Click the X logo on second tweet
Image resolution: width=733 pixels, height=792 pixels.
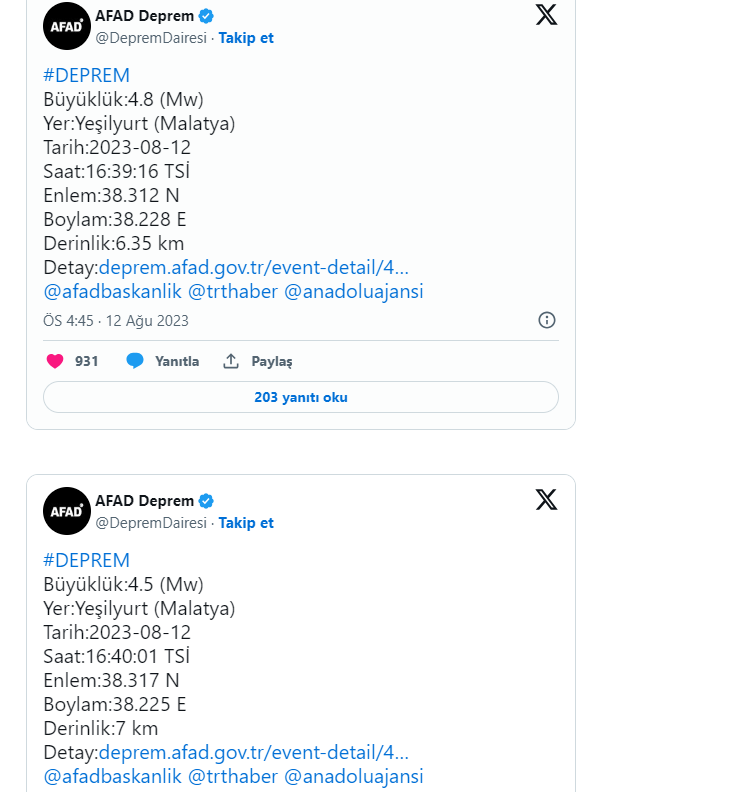tap(546, 500)
